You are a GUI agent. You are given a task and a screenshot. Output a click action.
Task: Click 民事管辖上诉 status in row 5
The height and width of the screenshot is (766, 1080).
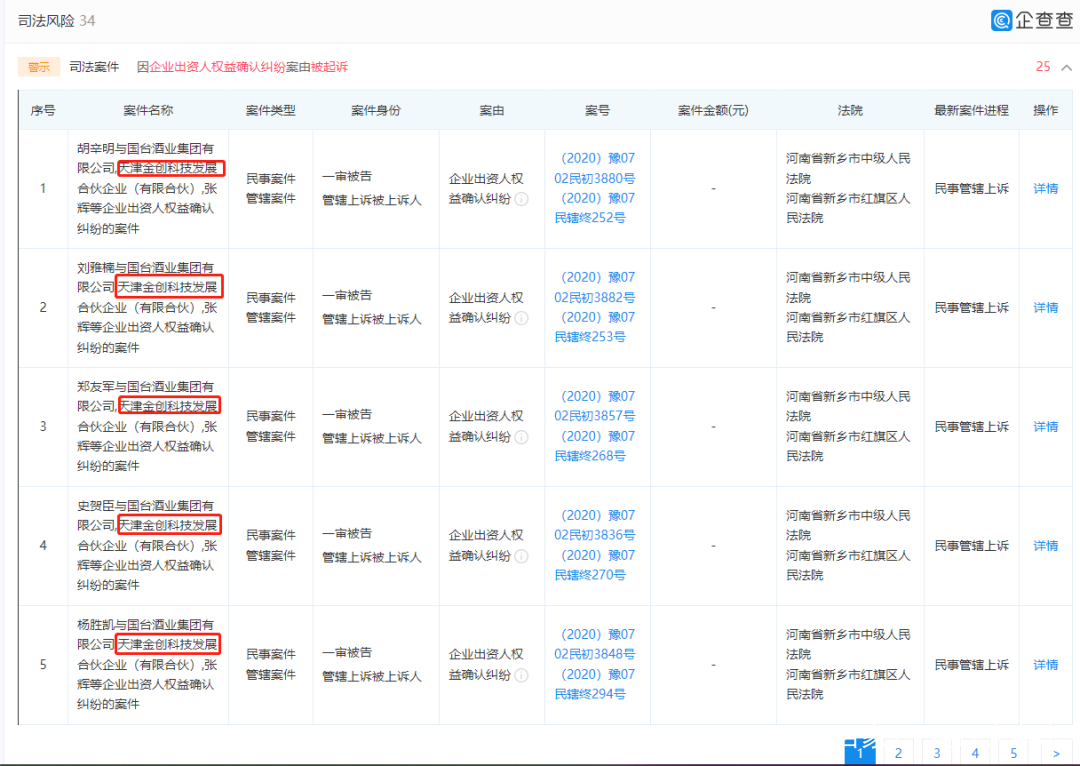coord(971,665)
